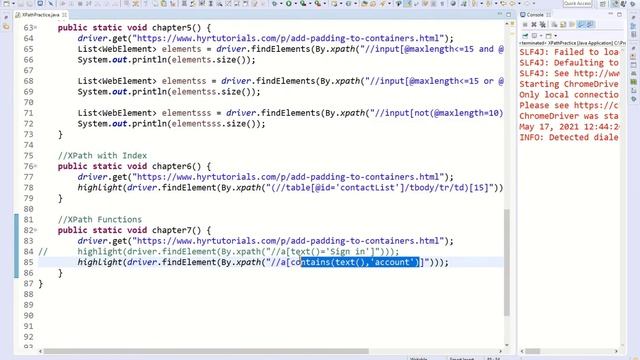Click line number 85 in the gutter

coord(28,262)
